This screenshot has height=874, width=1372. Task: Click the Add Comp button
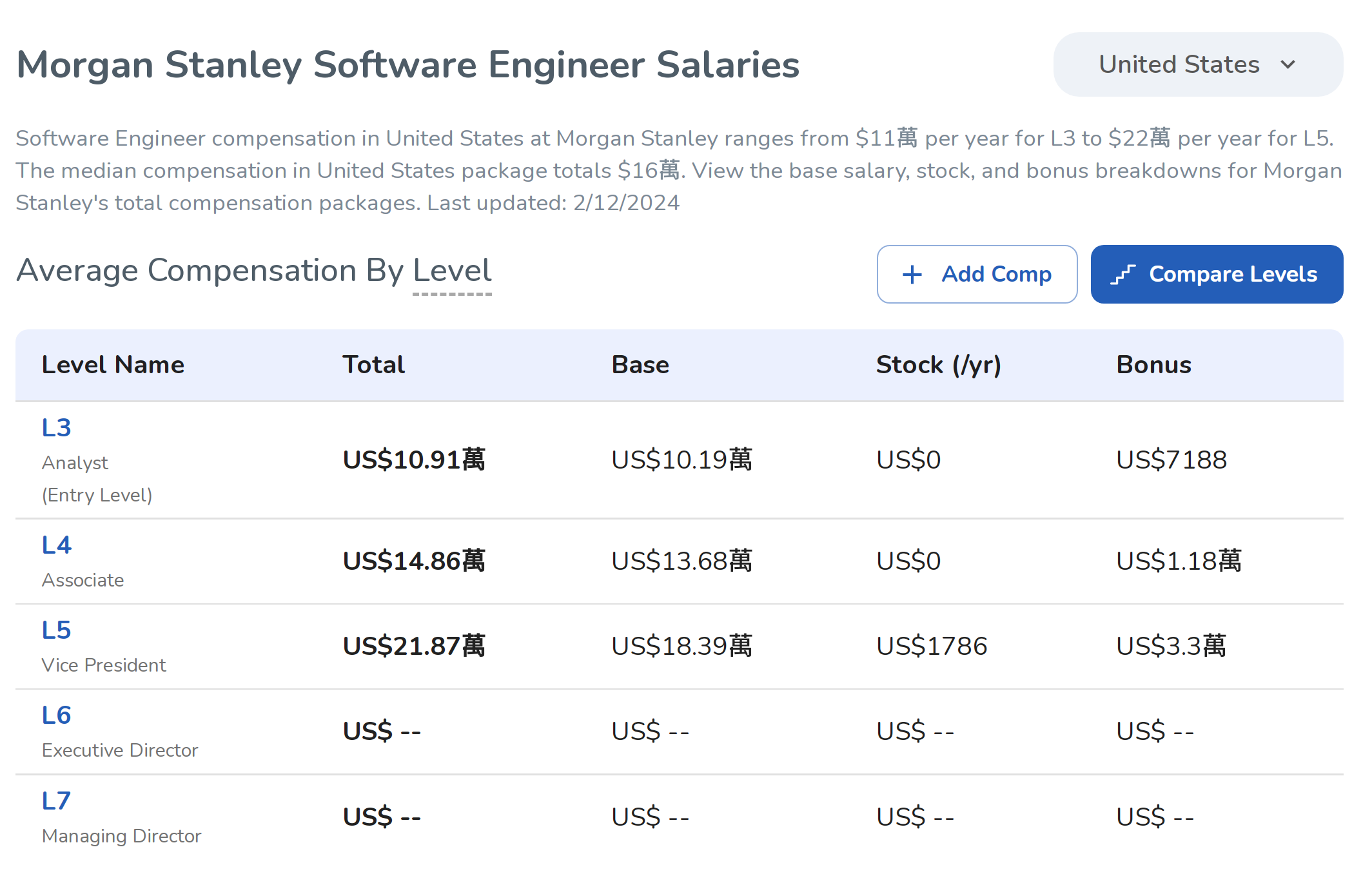pyautogui.click(x=977, y=274)
